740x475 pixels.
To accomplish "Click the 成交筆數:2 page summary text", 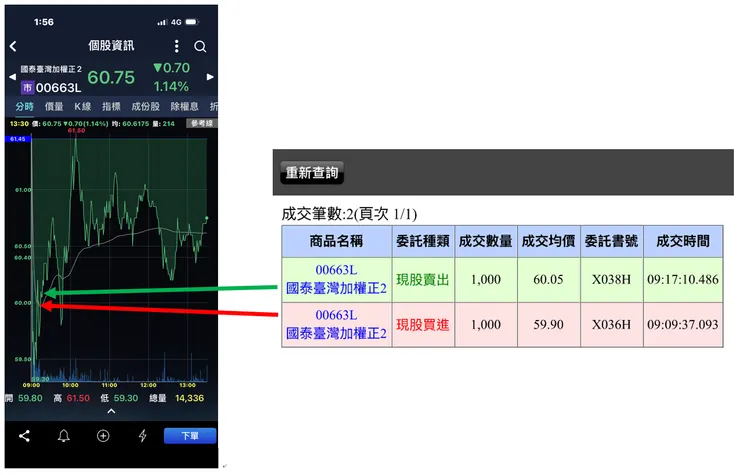I will [x=349, y=214].
